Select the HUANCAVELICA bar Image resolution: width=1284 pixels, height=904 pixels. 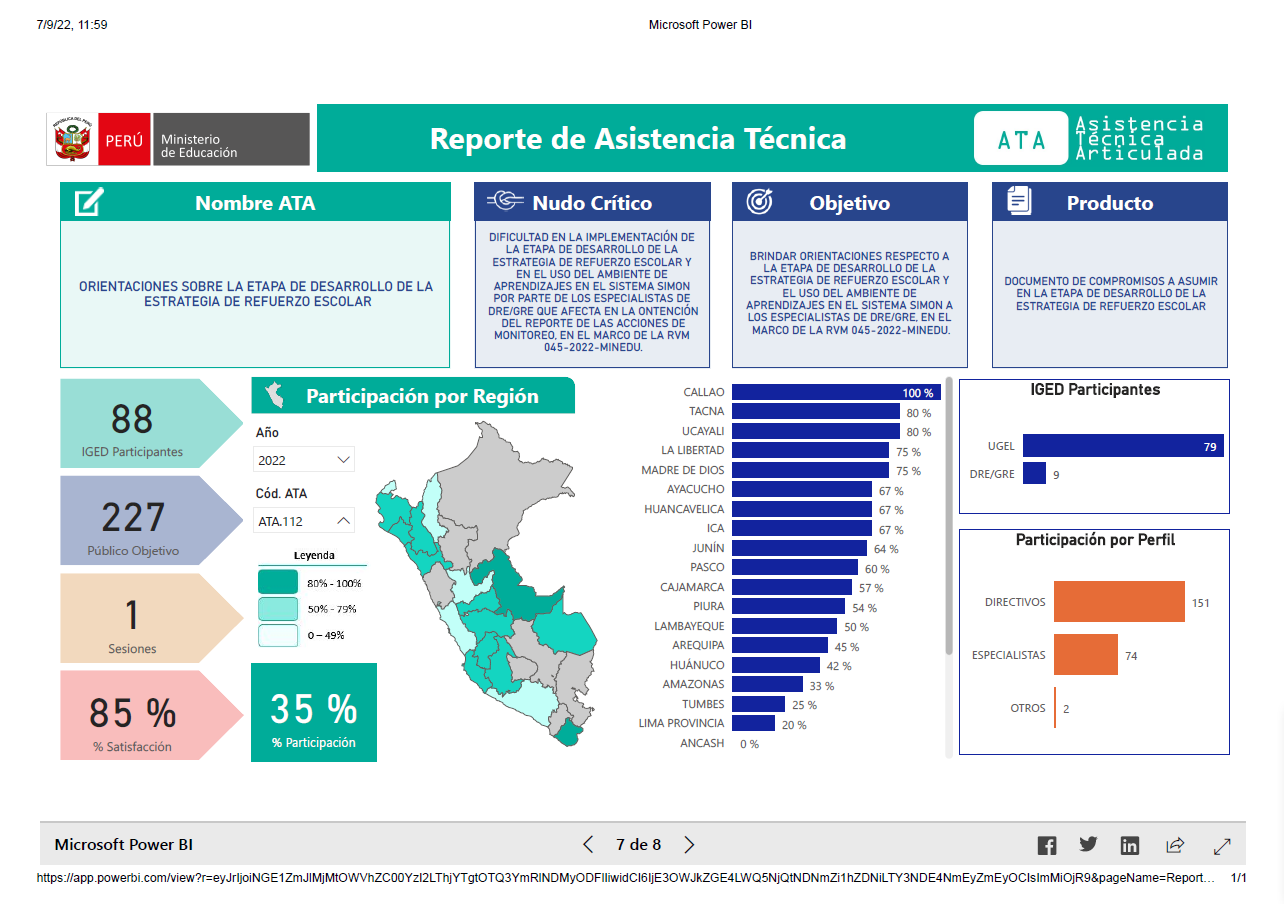click(802, 509)
